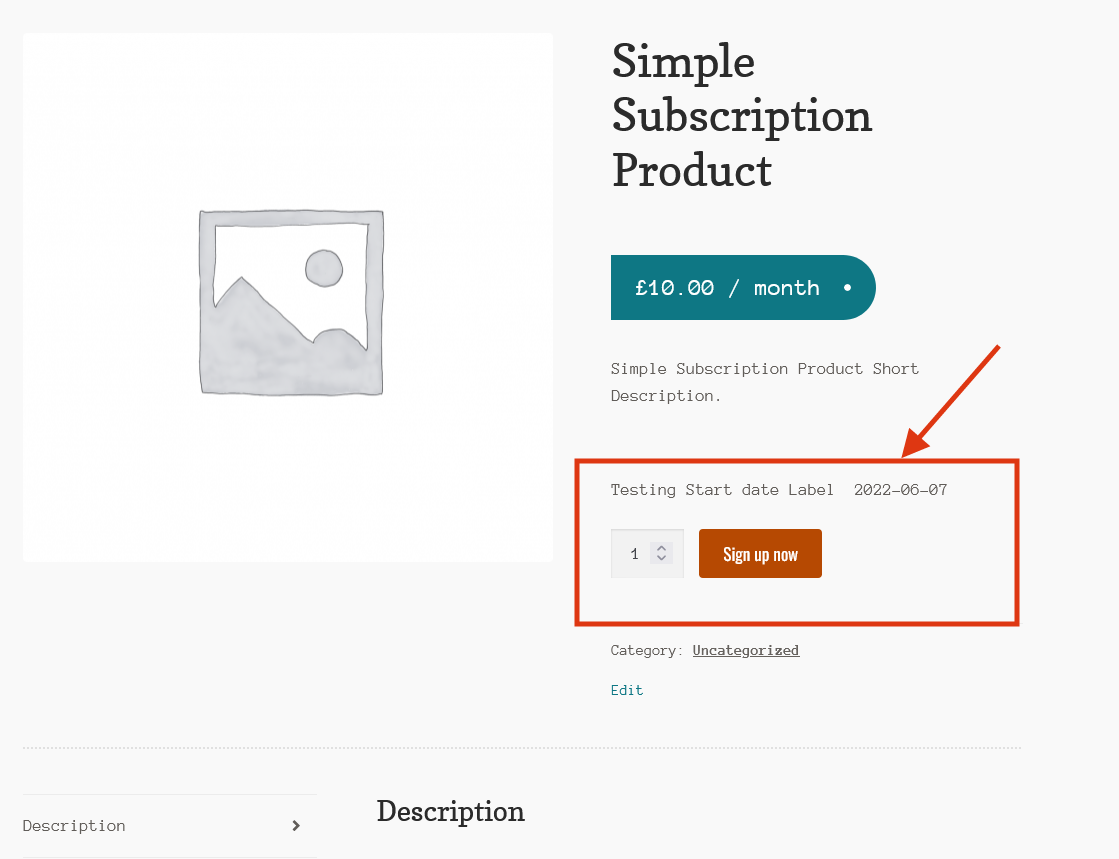Click the chevron next to Description tab

click(296, 826)
